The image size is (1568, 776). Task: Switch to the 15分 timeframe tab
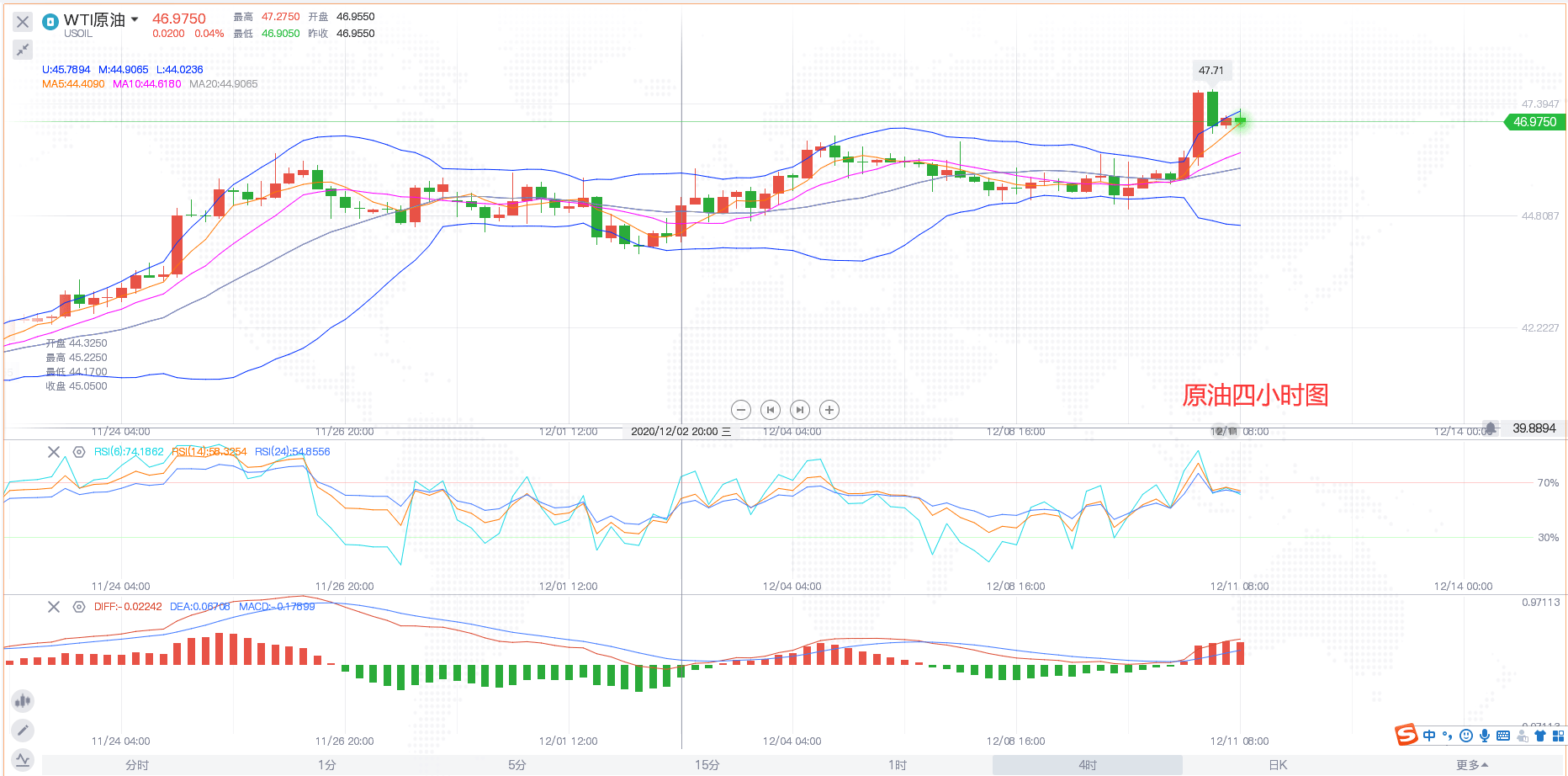tap(707, 765)
